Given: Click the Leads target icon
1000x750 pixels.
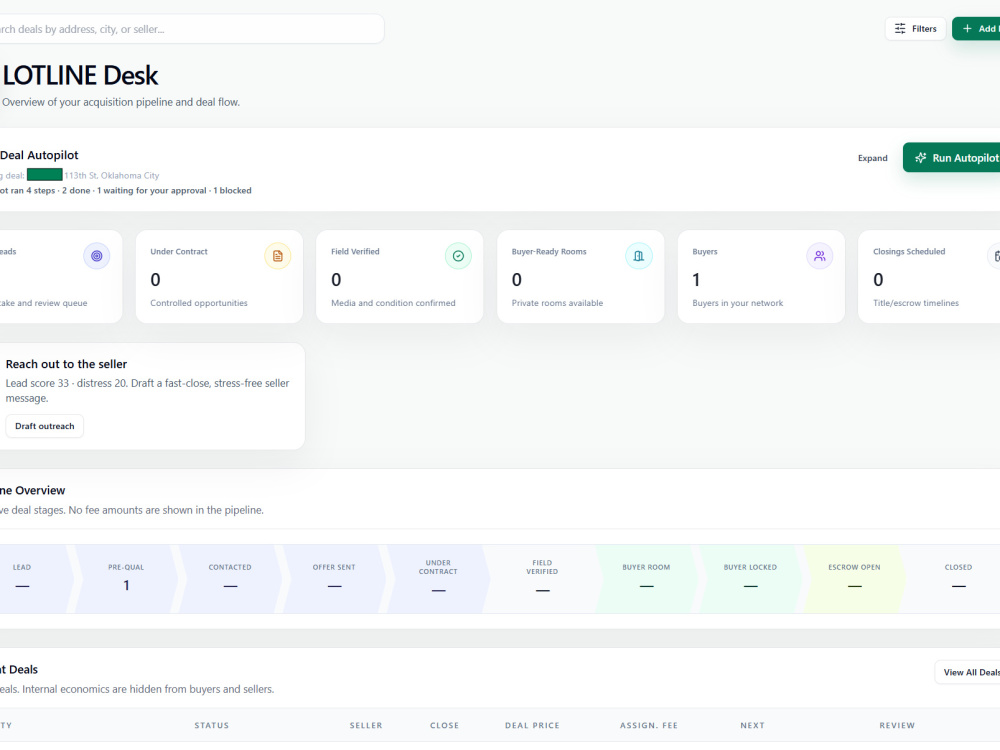Looking at the screenshot, I should (96, 256).
